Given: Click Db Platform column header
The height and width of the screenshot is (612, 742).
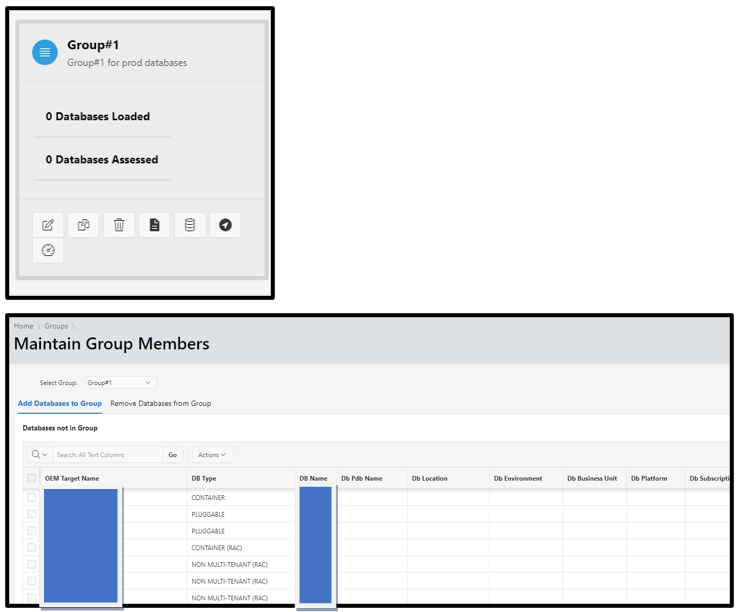Looking at the screenshot, I should coord(649,479).
